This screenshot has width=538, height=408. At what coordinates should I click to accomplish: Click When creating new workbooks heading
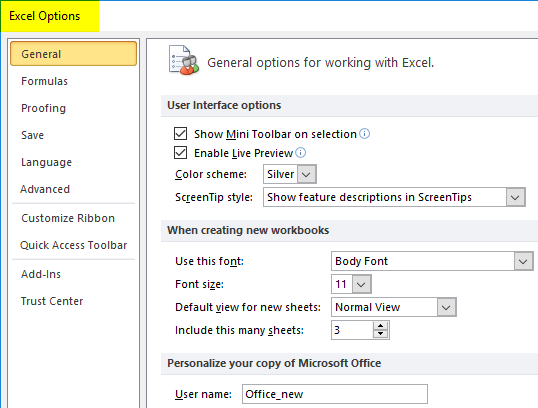(248, 230)
